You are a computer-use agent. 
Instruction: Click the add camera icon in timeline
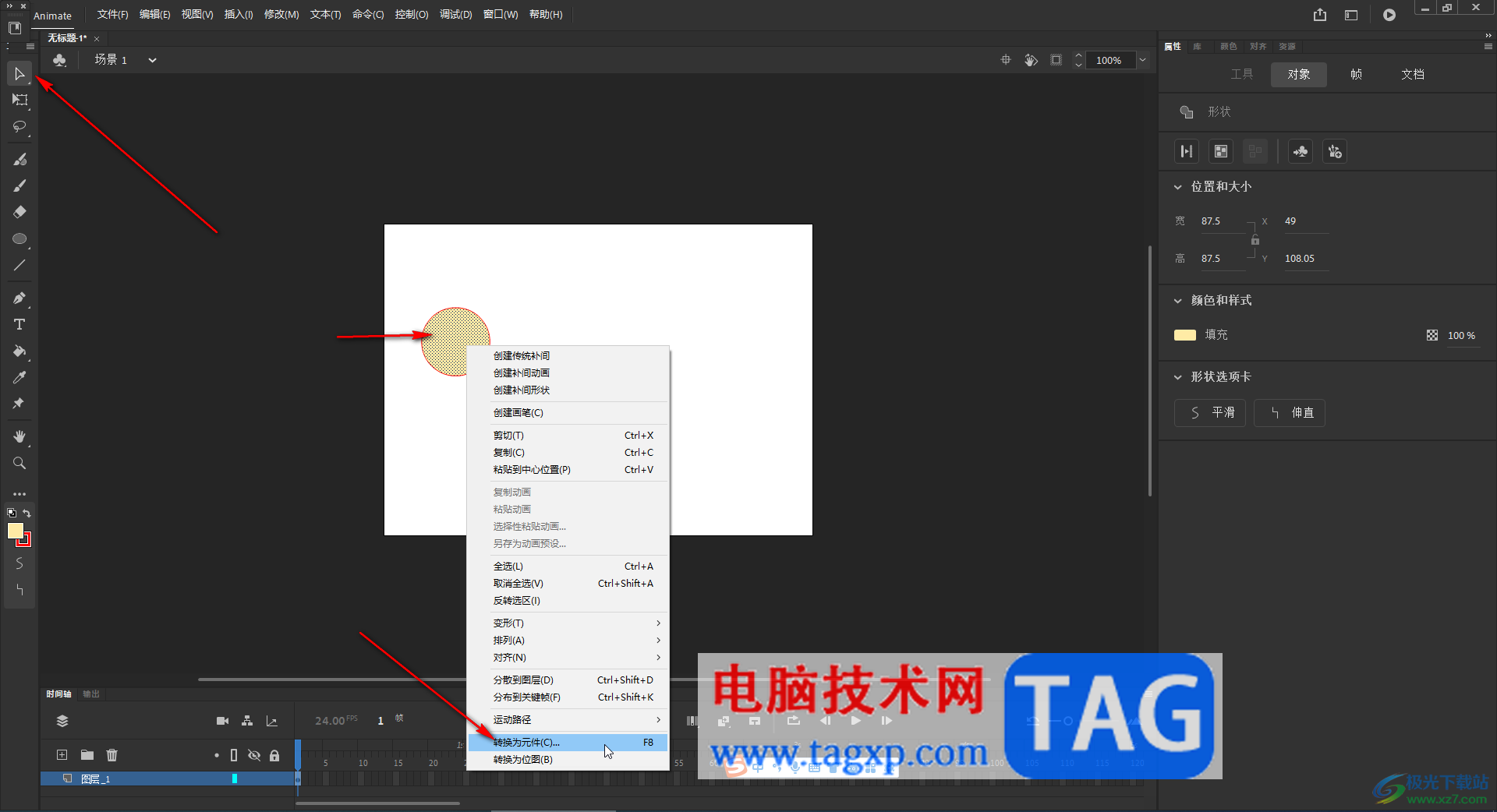222,721
